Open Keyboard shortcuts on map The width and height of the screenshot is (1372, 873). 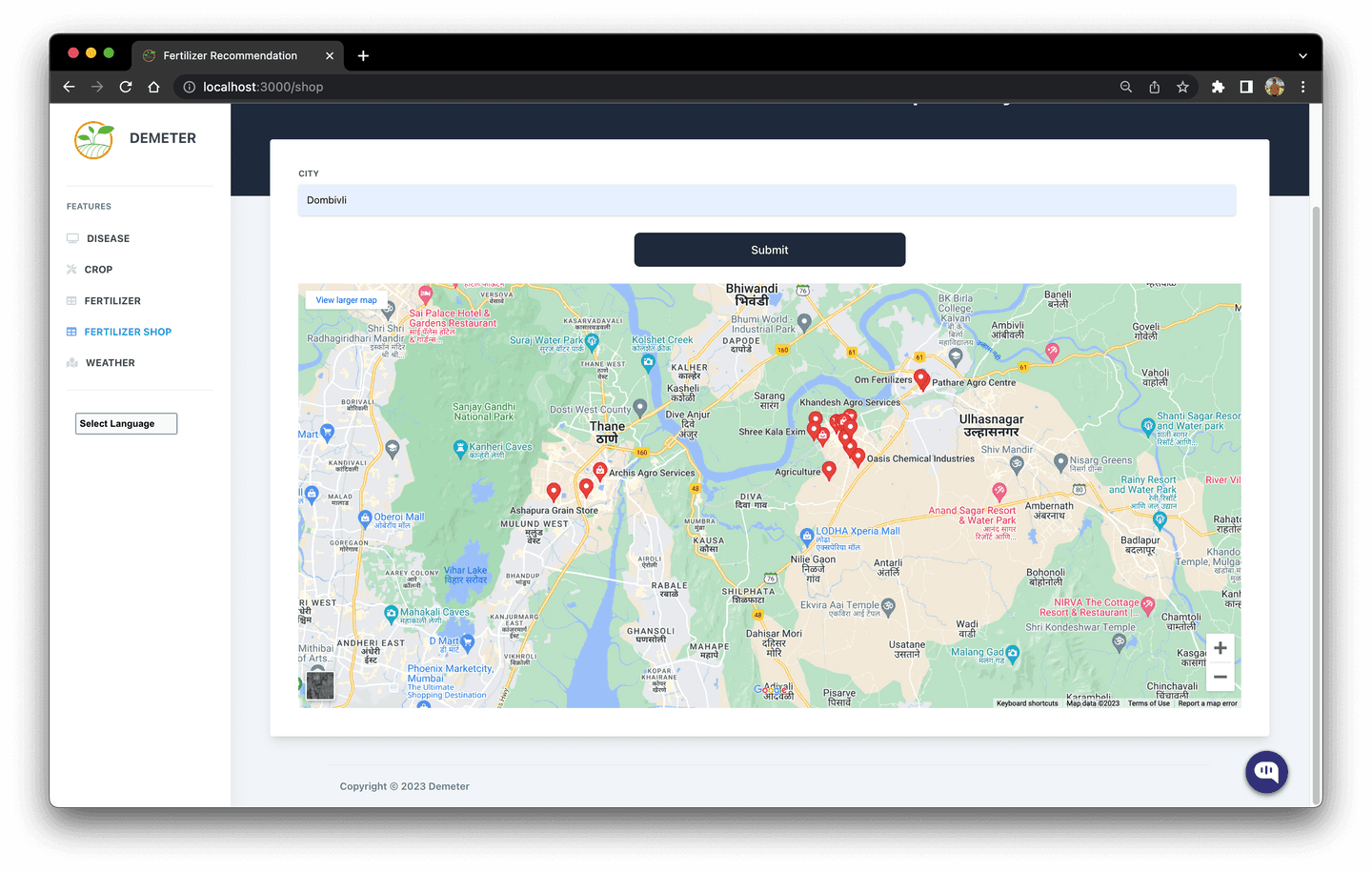pyautogui.click(x=1027, y=703)
